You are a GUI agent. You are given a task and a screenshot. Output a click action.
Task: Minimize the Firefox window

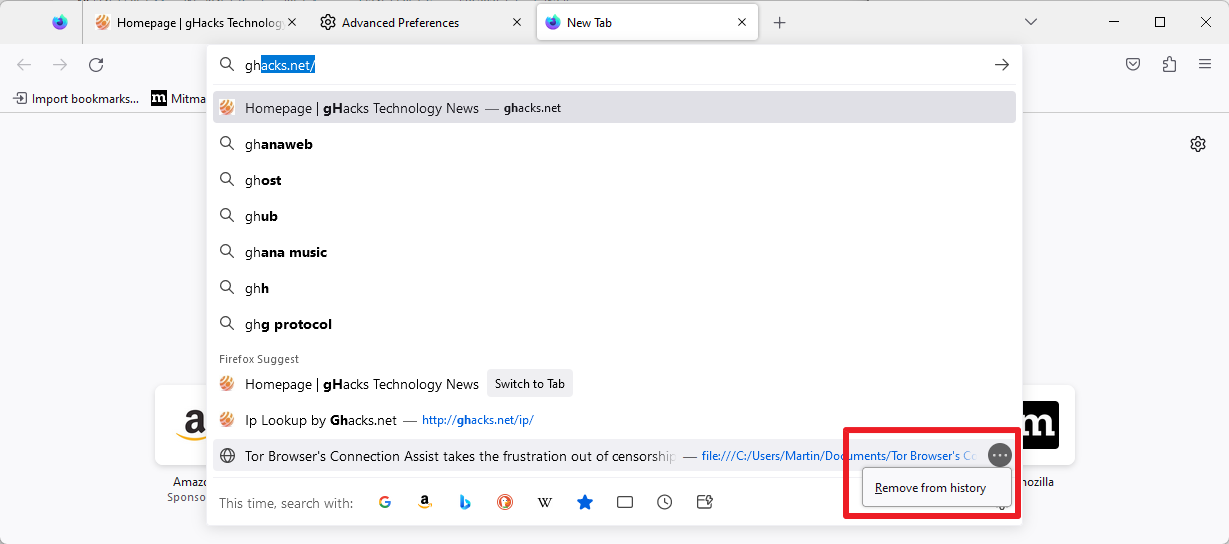[1114, 22]
